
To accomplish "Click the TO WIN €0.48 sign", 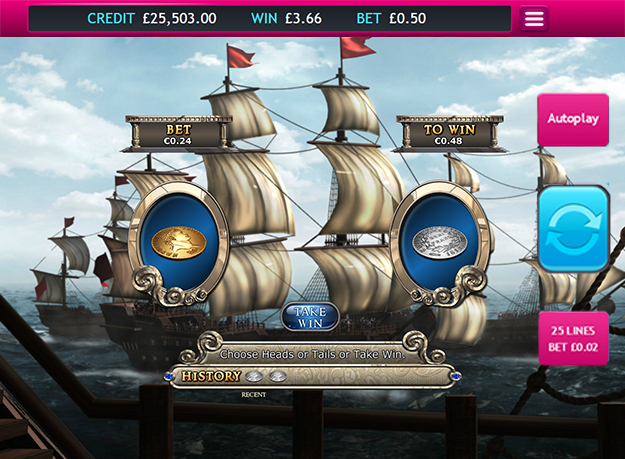I will pyautogui.click(x=450, y=134).
